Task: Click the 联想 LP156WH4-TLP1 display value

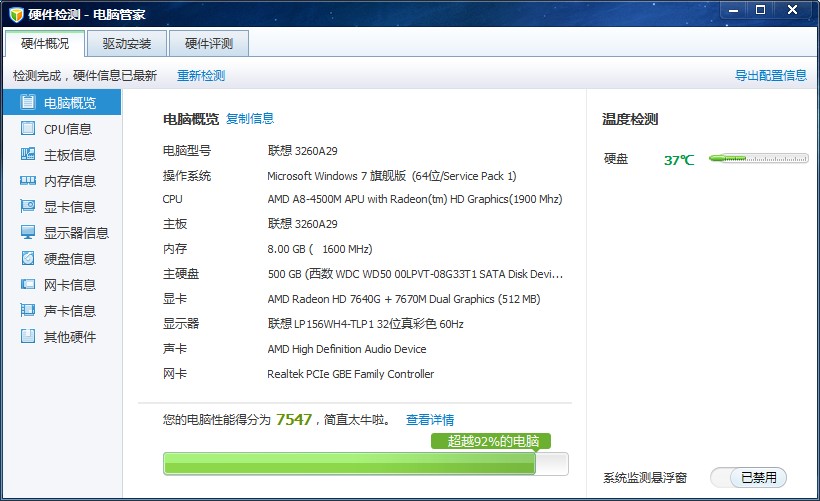Action: [366, 324]
